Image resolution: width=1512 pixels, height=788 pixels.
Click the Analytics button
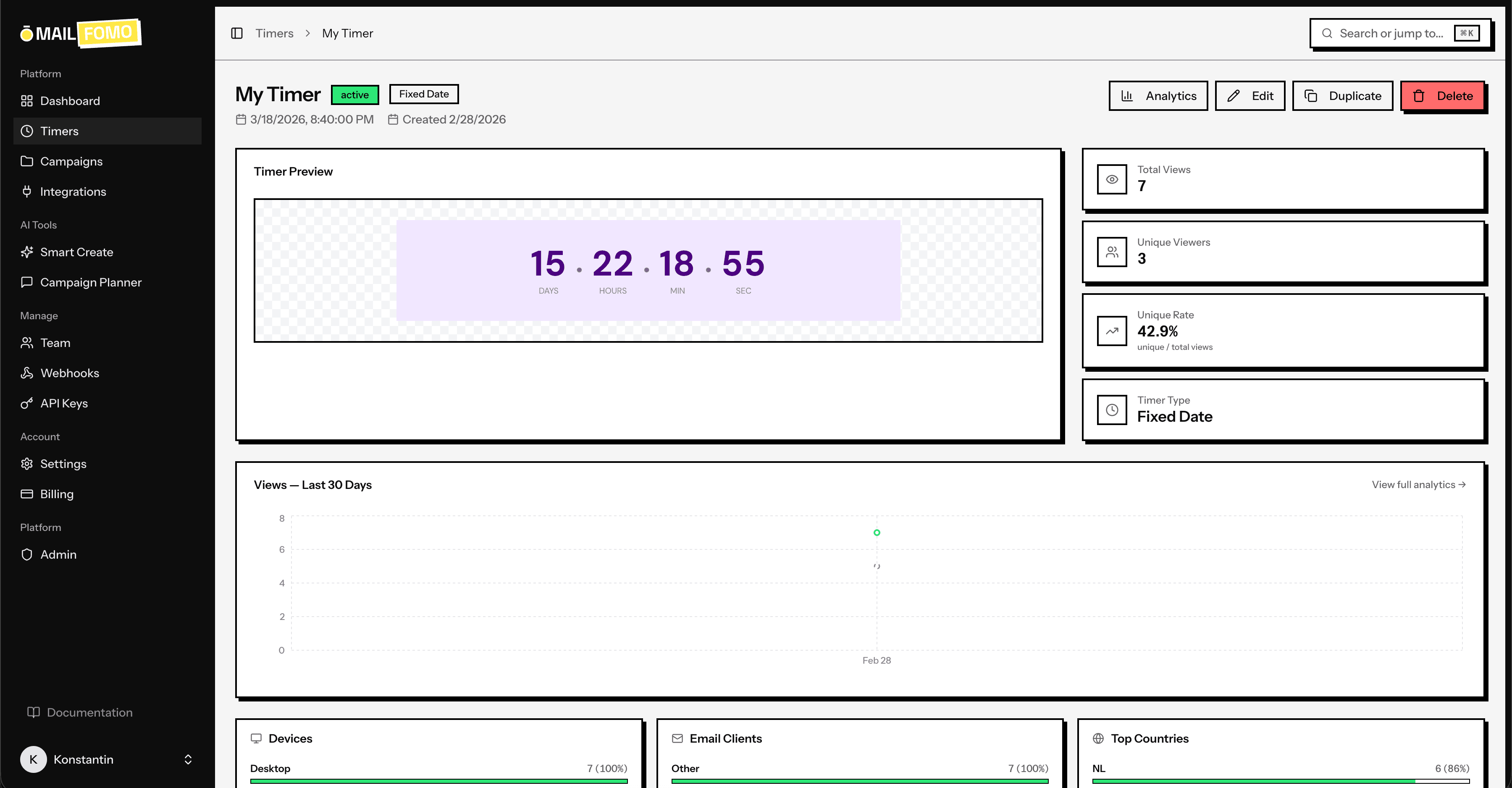click(x=1158, y=95)
